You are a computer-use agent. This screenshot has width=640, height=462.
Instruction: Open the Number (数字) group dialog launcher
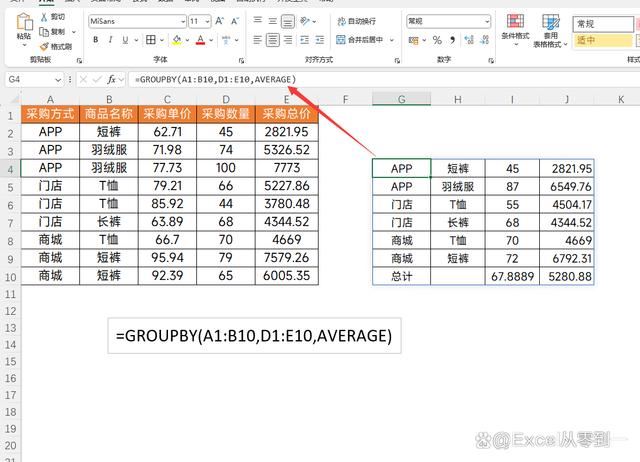(491, 60)
